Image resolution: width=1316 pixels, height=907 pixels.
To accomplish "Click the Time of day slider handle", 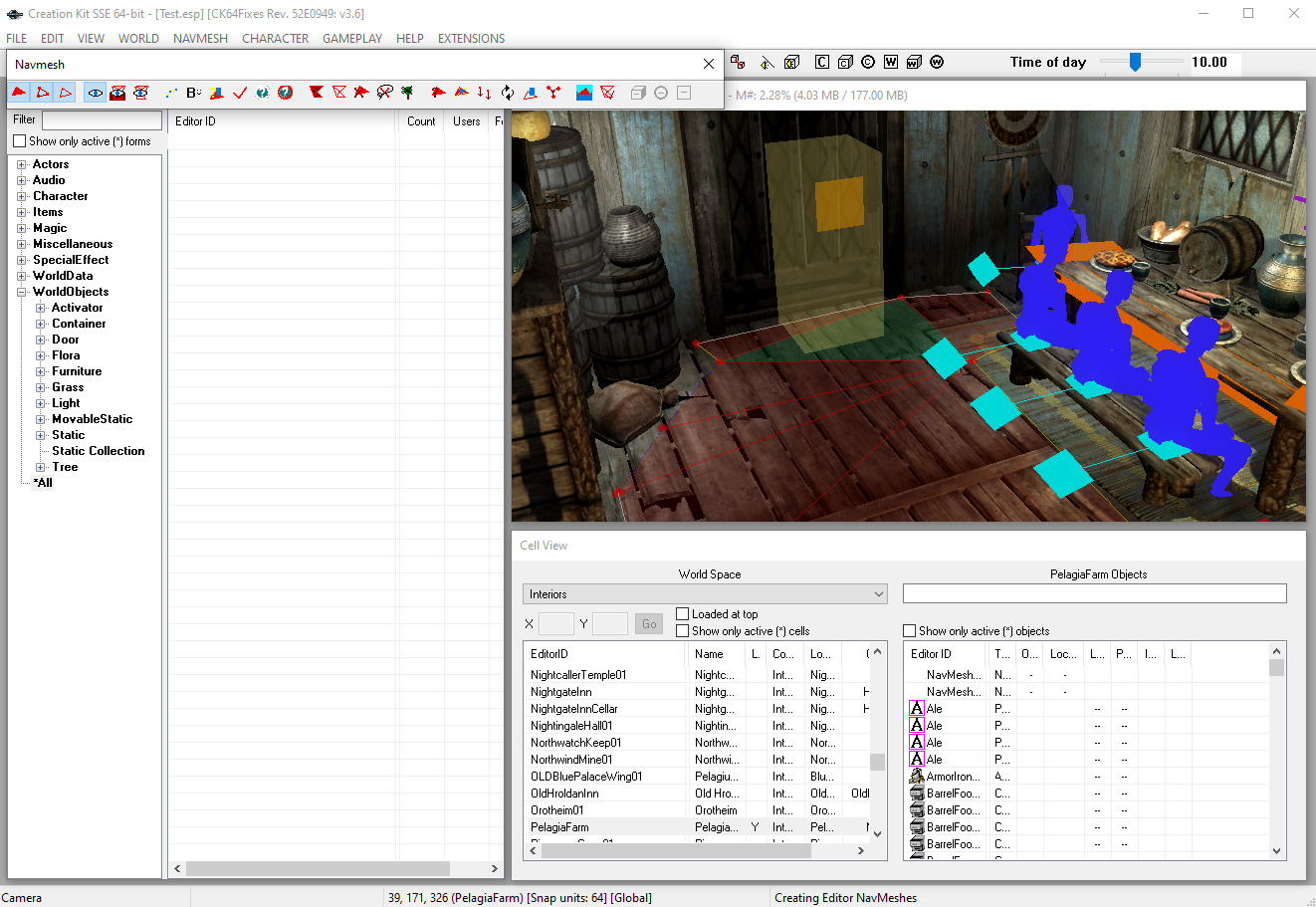I will 1135,62.
